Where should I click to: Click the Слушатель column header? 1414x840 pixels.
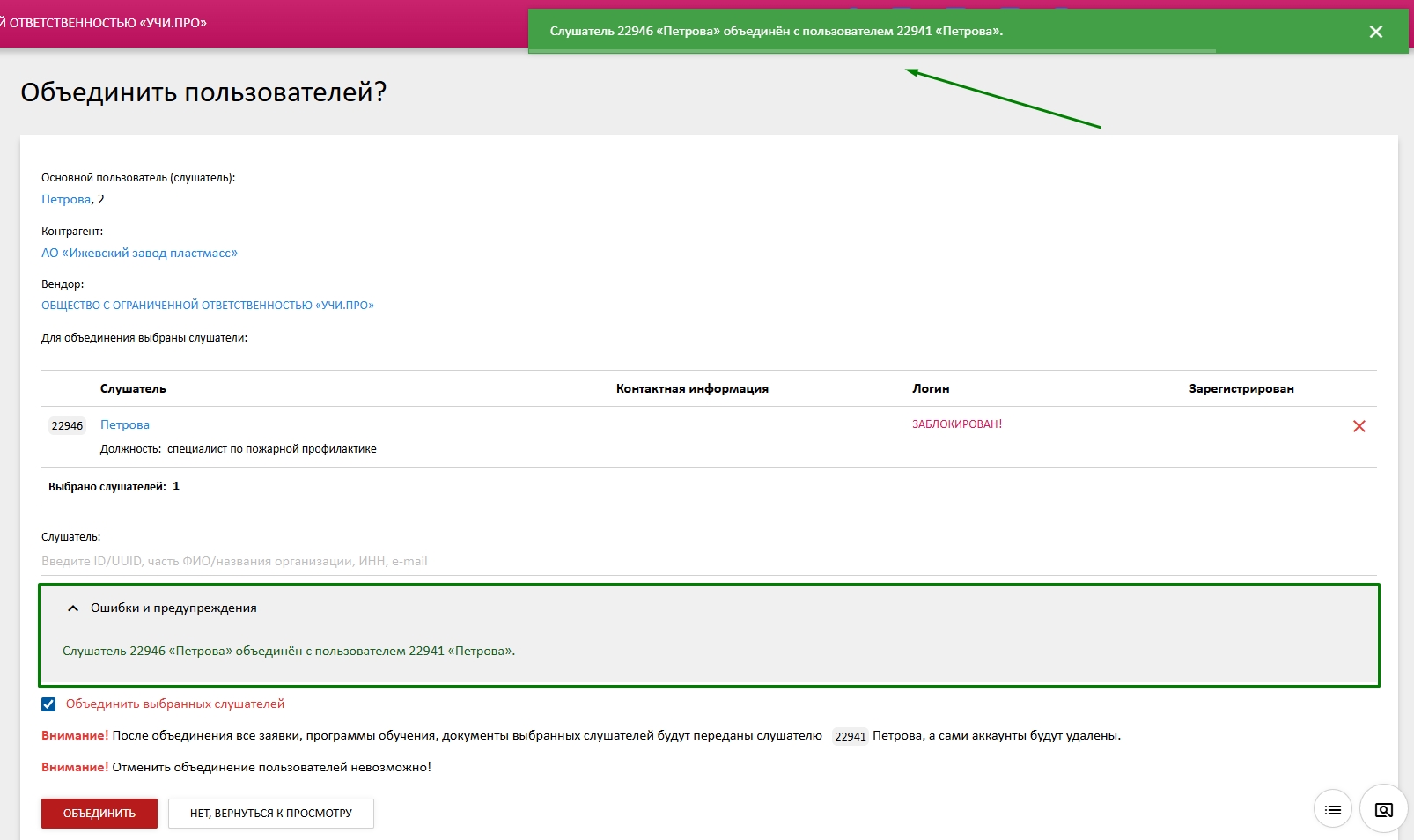[133, 389]
